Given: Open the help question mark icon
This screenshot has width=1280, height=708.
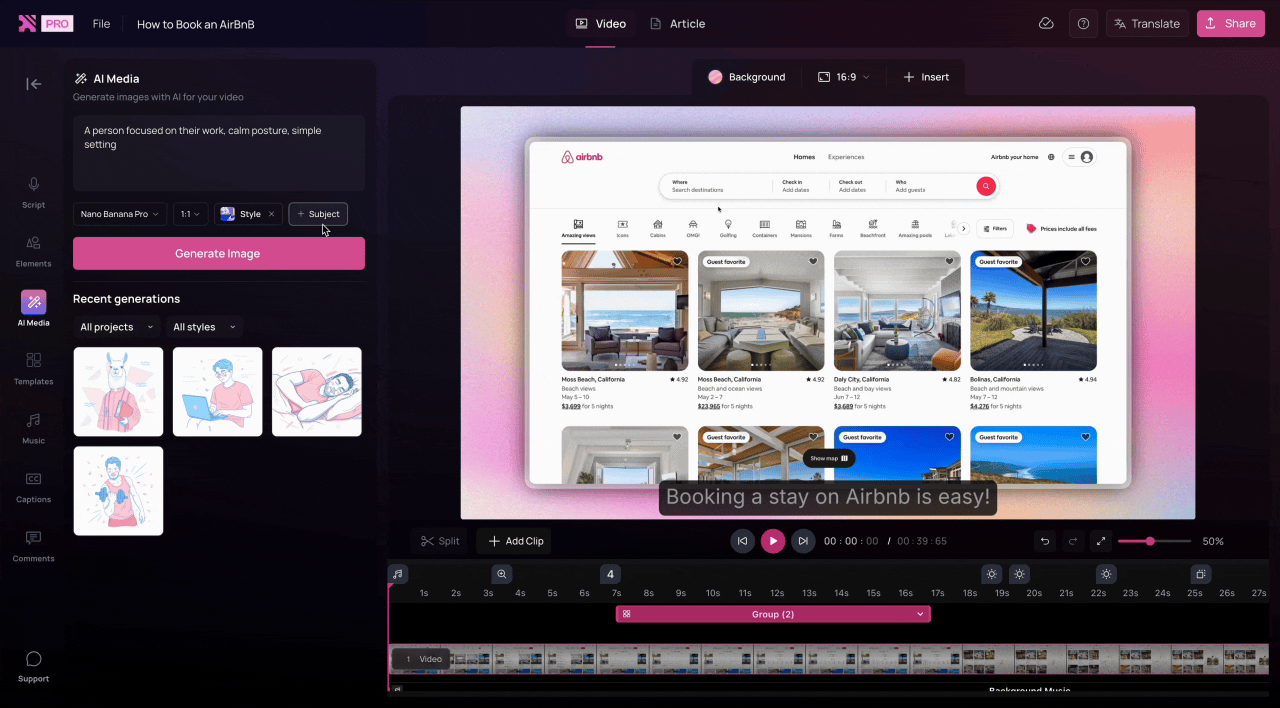Looking at the screenshot, I should point(1083,23).
